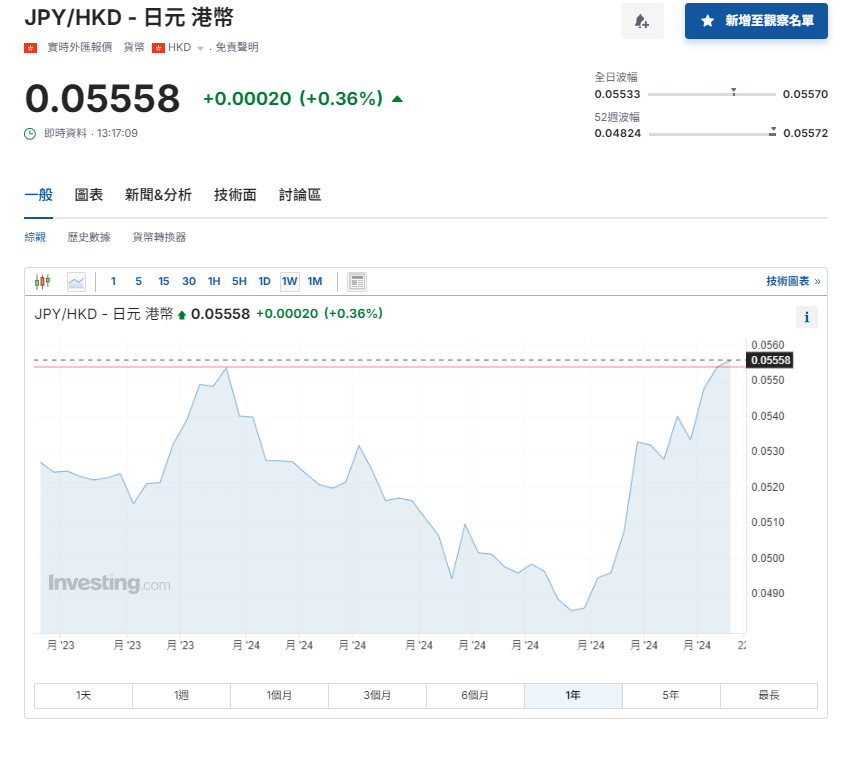The image size is (841, 760).
Task: Switch timeframe to 1D
Action: [x=264, y=281]
